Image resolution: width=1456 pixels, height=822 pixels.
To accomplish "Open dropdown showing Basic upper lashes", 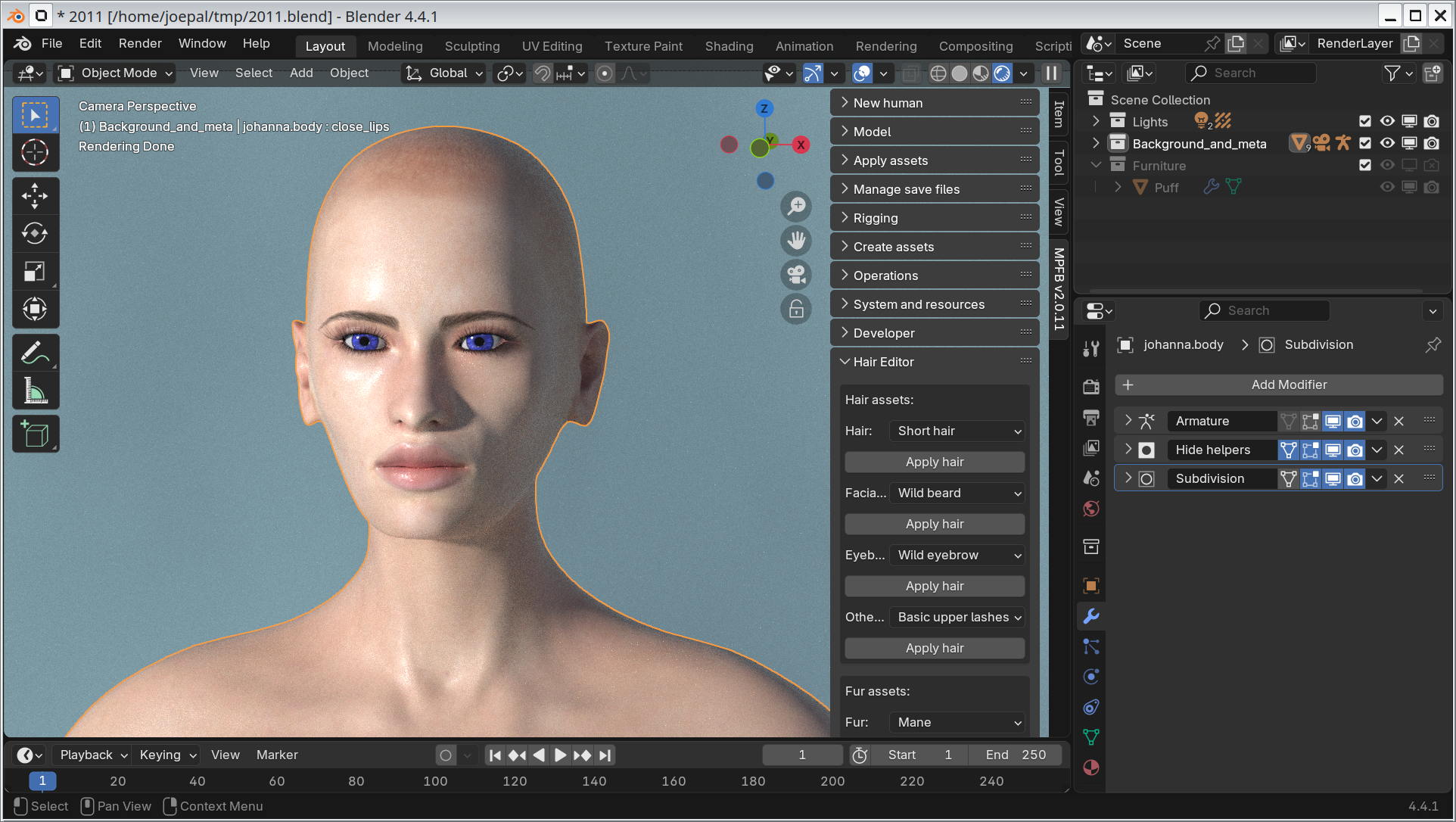I will coord(957,617).
